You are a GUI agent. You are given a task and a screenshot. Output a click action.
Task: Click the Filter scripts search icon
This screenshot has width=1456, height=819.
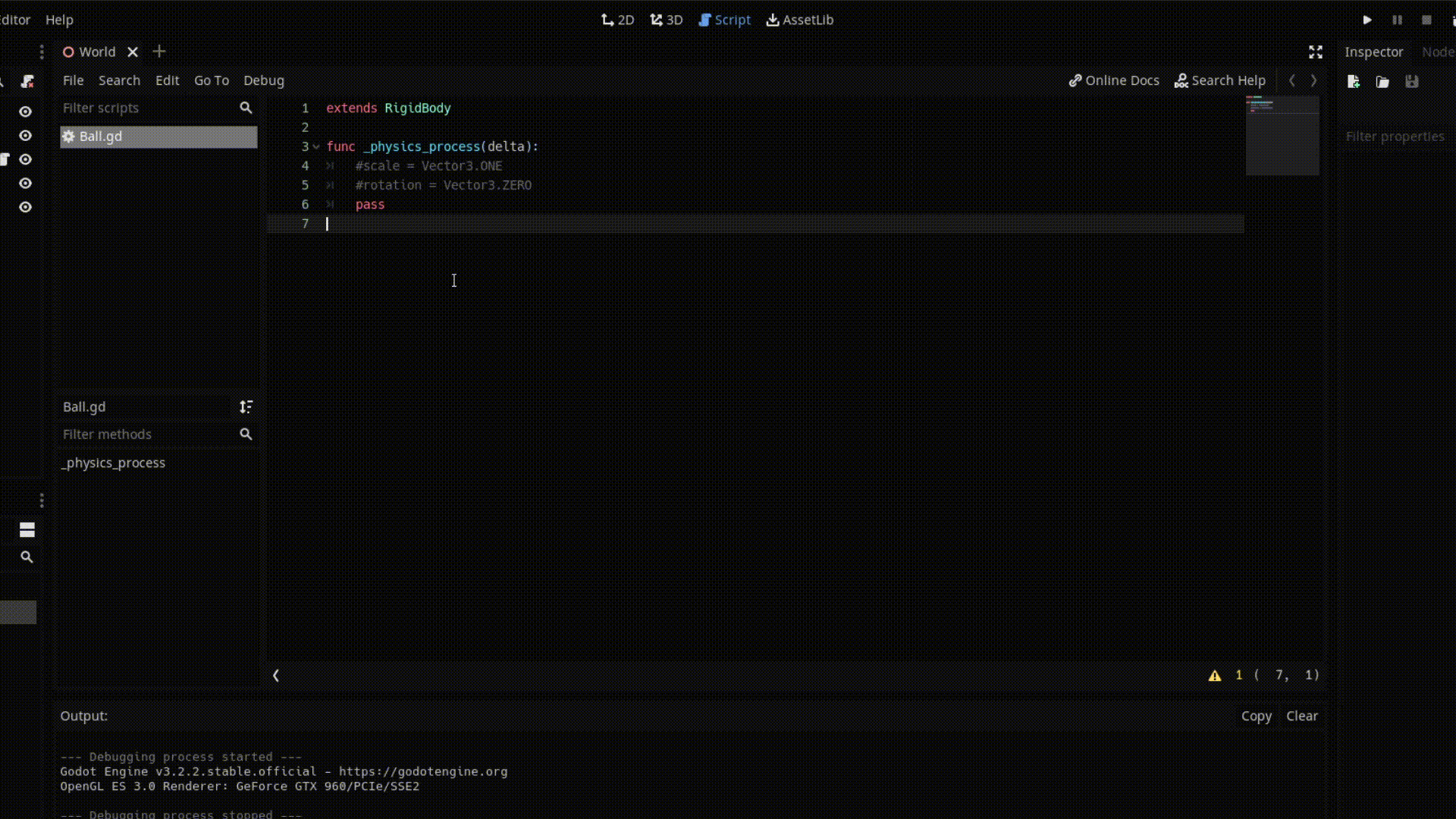pyautogui.click(x=246, y=108)
